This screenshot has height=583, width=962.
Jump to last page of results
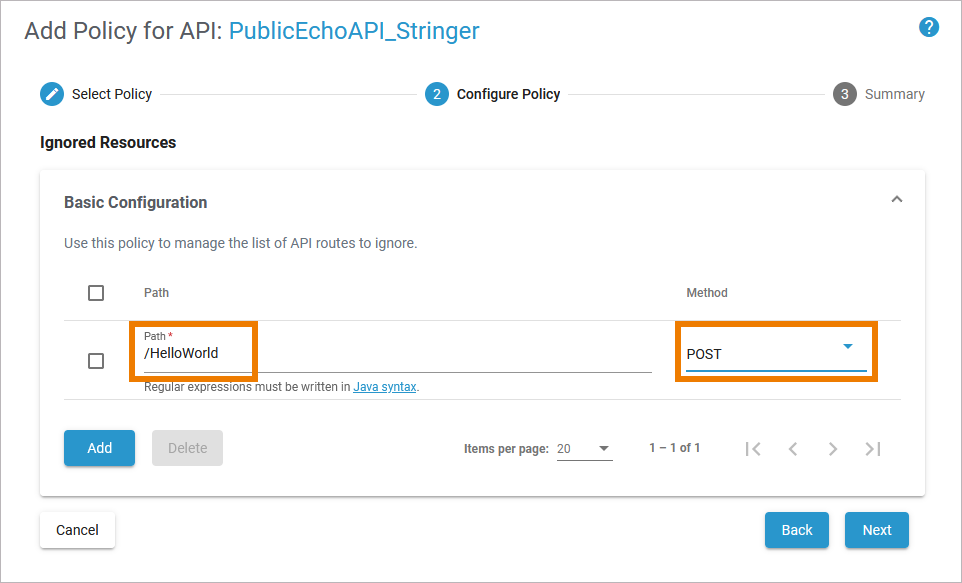click(873, 449)
